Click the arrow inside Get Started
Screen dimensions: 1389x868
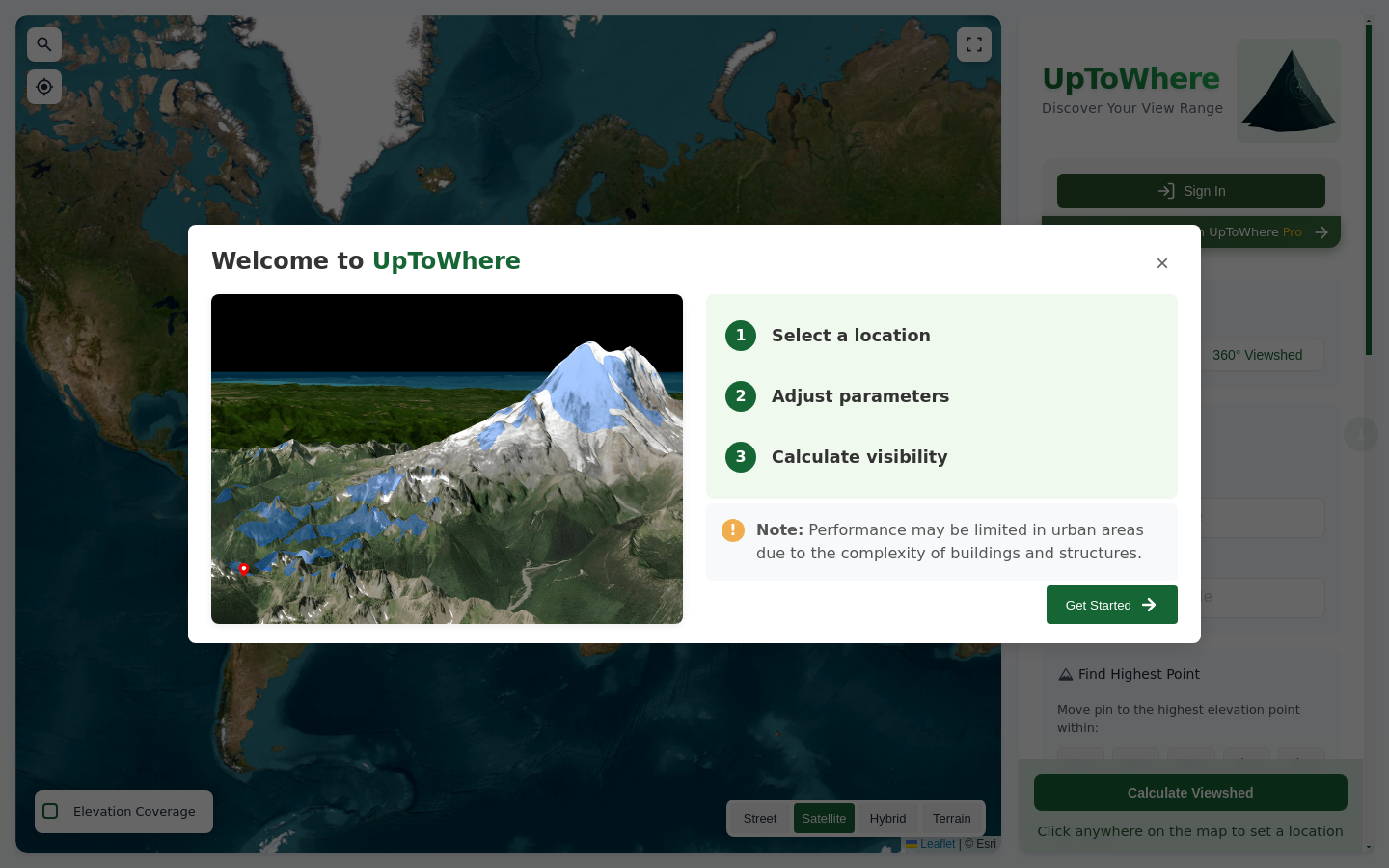click(x=1149, y=605)
